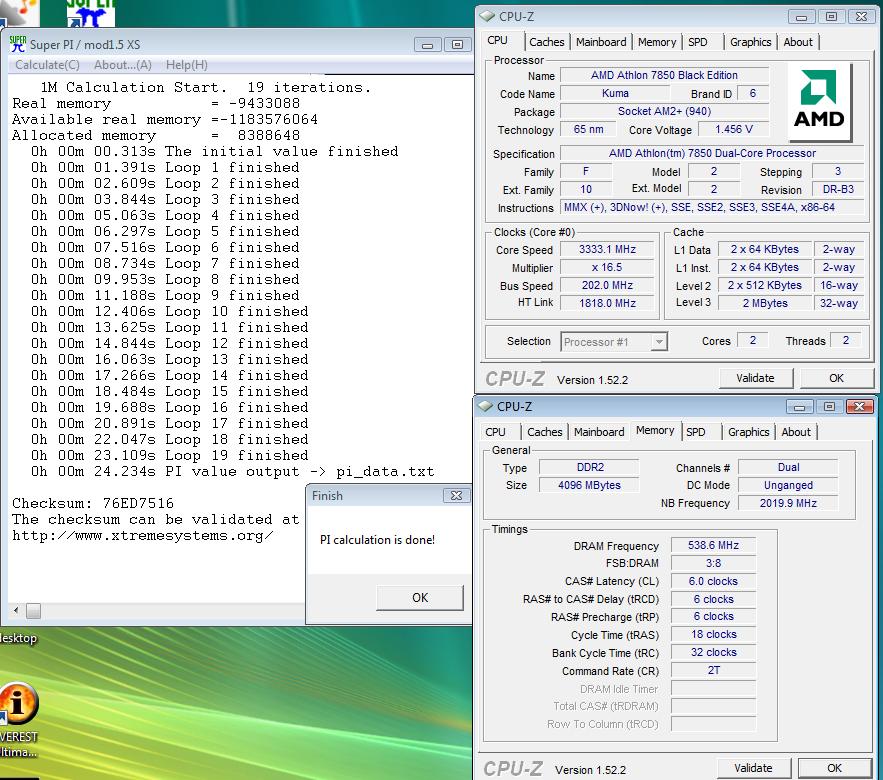Click the CAS# Latency 6.0 clocks value
Viewport: 883px width, 780px height.
point(713,581)
